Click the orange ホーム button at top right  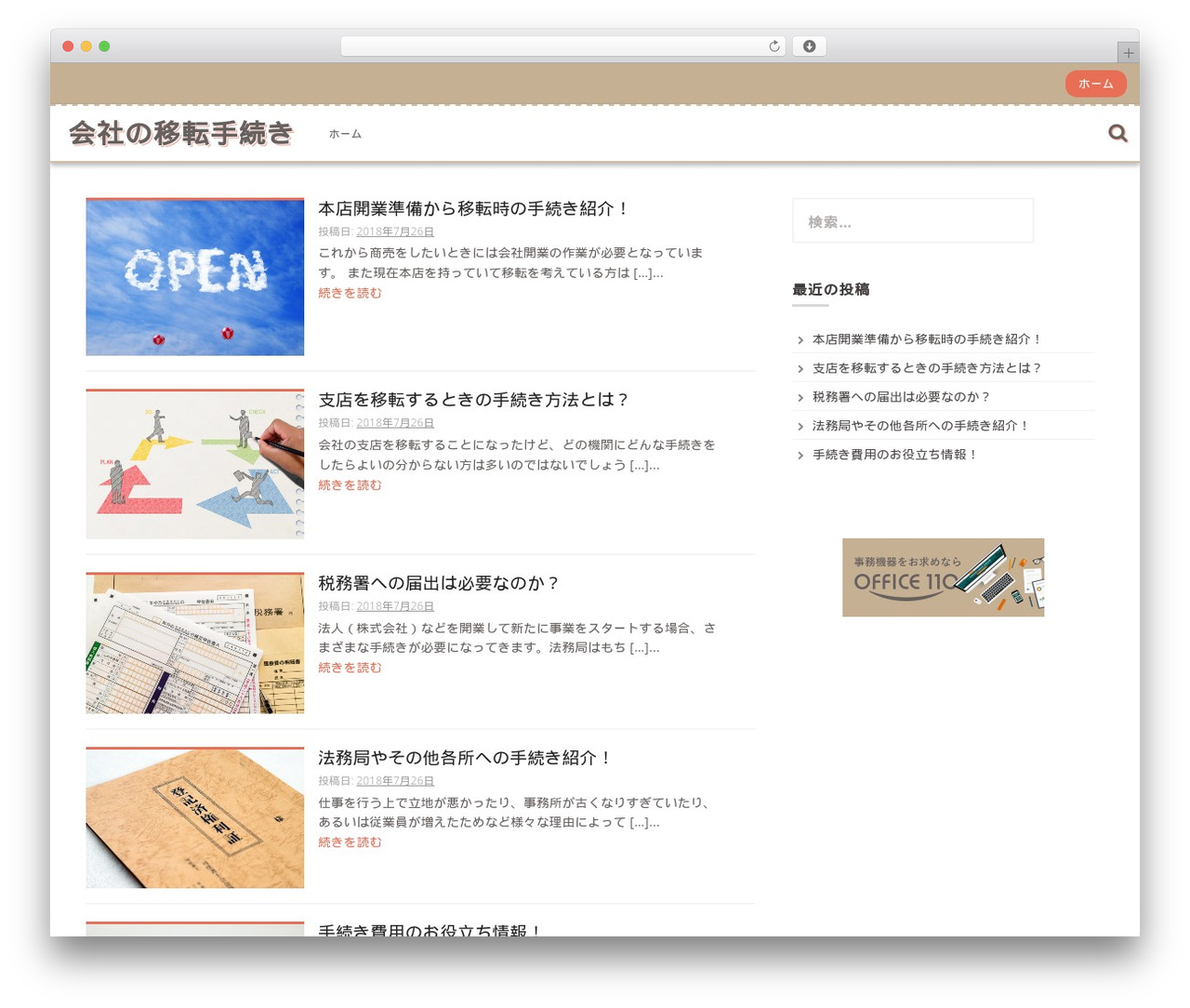[x=1095, y=84]
